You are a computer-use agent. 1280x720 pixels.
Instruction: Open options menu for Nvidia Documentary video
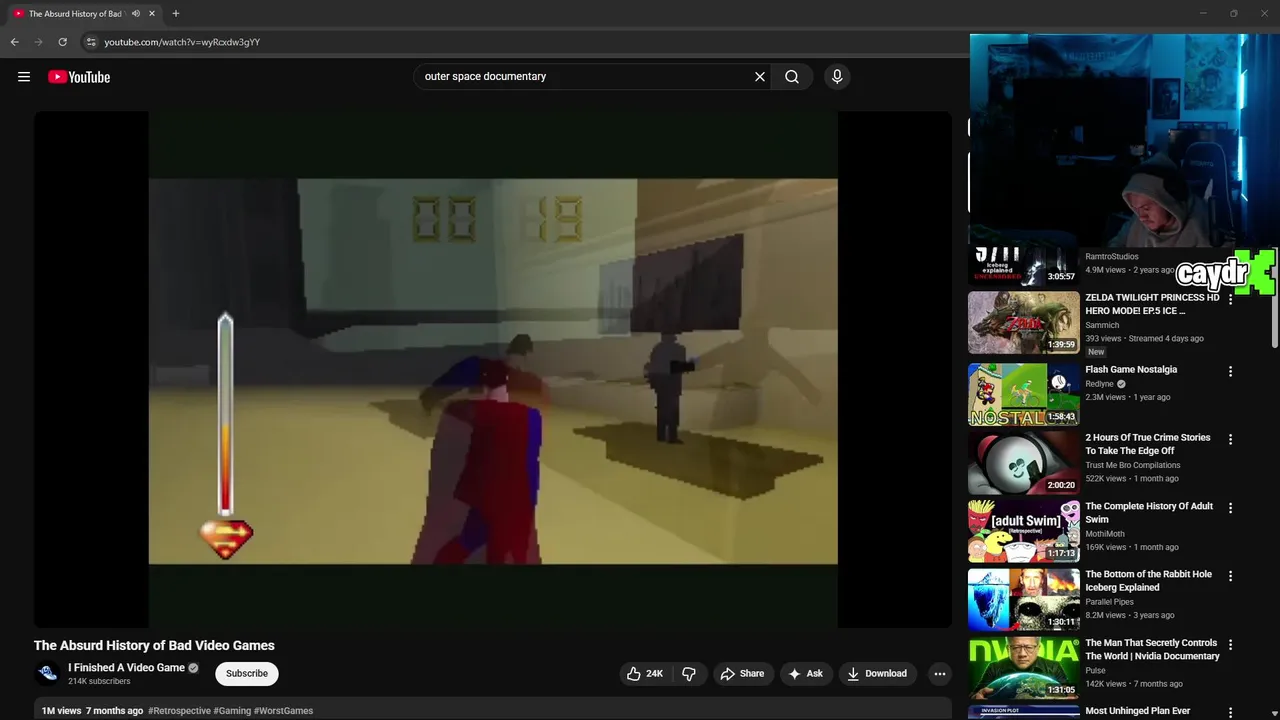1230,645
